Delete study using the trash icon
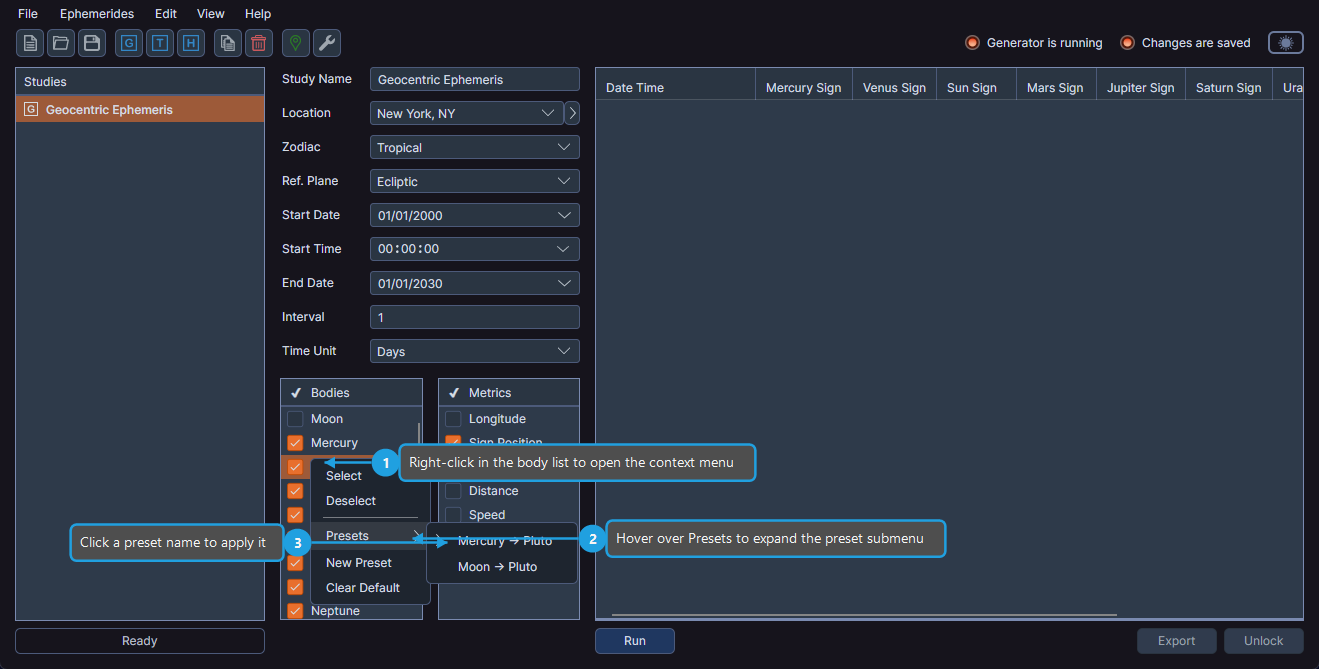 258,43
